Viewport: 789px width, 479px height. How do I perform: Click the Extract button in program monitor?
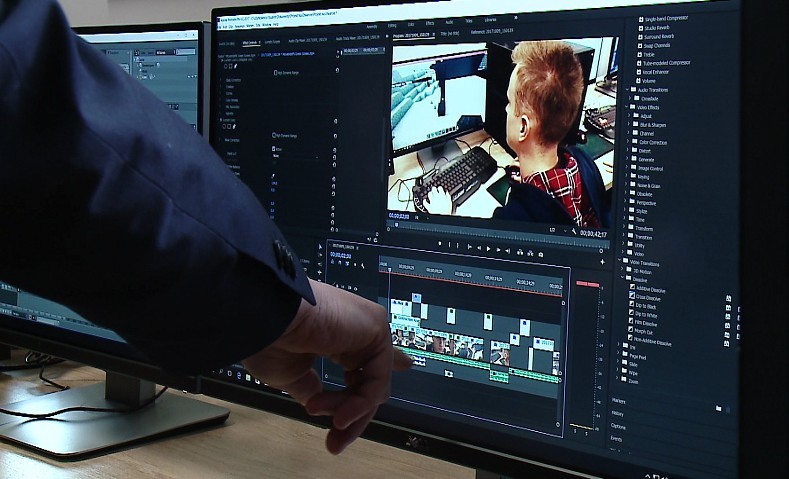pyautogui.click(x=530, y=253)
